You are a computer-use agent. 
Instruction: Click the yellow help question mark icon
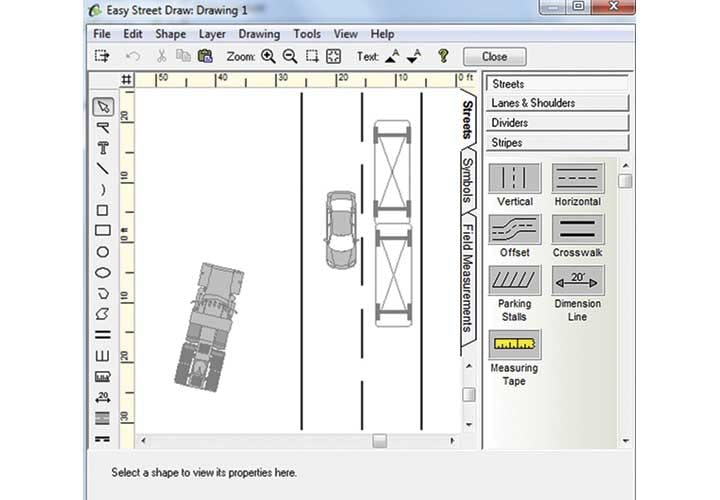[443, 57]
